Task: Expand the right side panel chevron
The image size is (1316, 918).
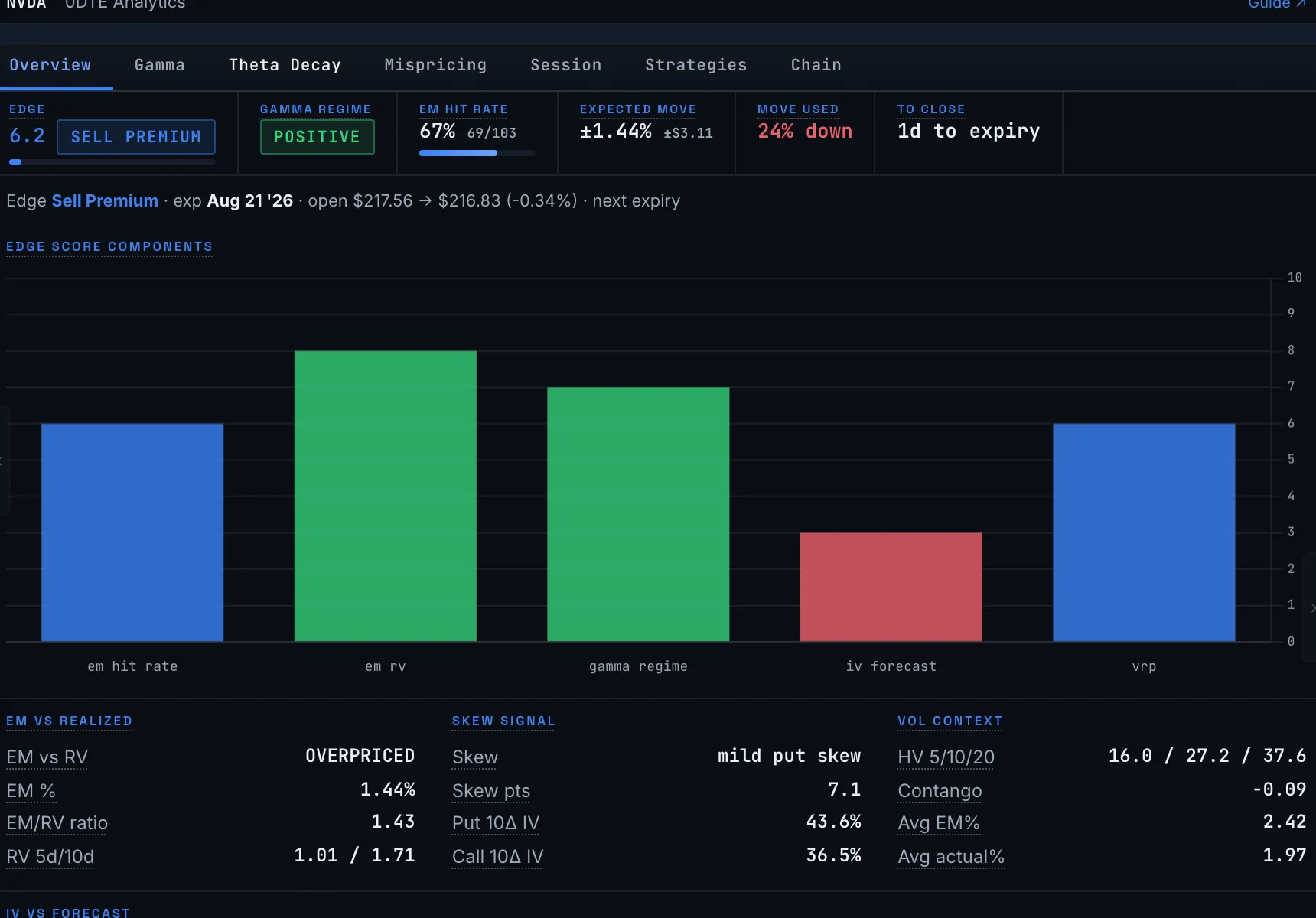Action: click(1311, 608)
